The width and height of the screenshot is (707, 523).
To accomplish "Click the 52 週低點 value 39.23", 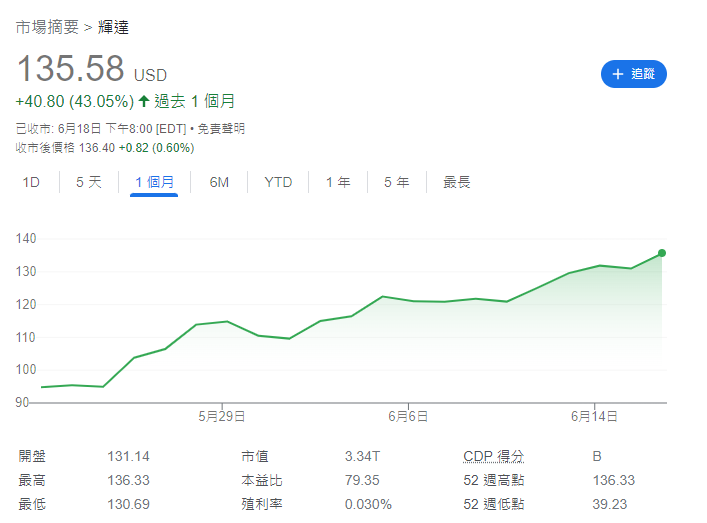I will point(610,504).
